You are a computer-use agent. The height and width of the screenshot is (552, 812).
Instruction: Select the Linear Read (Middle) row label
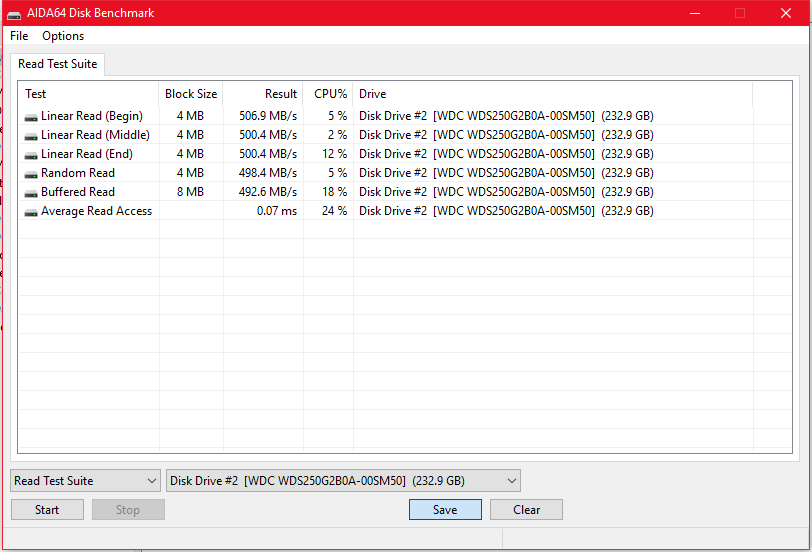[95, 135]
